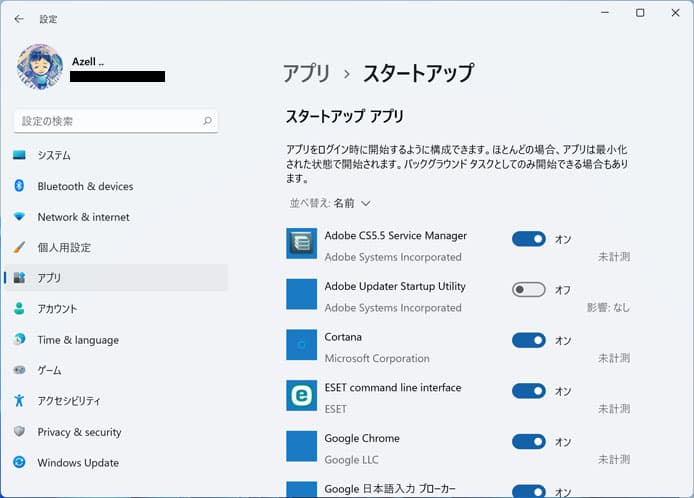The width and height of the screenshot is (694, 498).
Task: Open Windows Update category
Action: [116, 463]
